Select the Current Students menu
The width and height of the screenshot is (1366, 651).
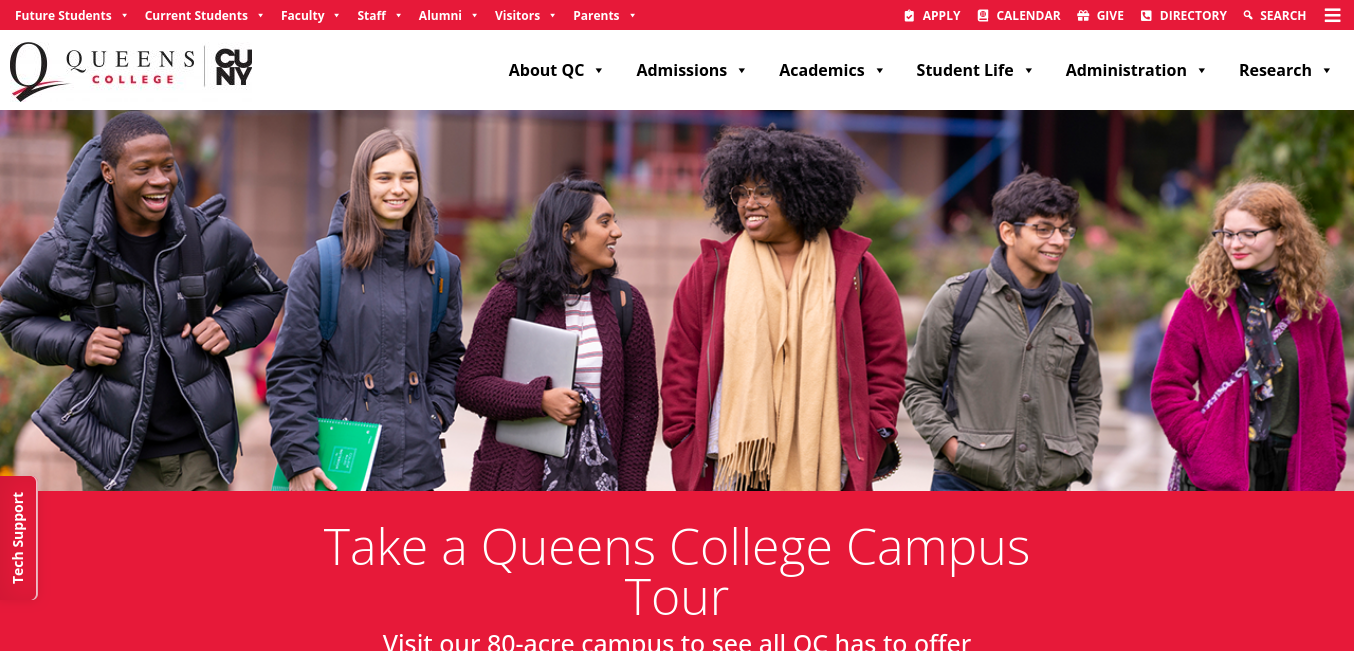click(204, 16)
